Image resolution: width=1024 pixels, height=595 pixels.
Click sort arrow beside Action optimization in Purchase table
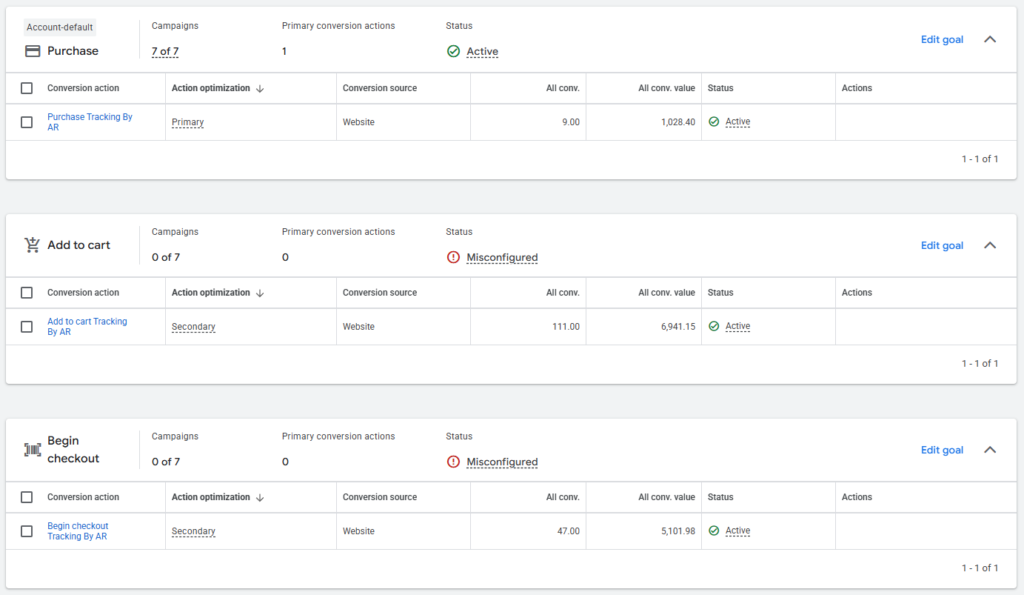point(260,88)
